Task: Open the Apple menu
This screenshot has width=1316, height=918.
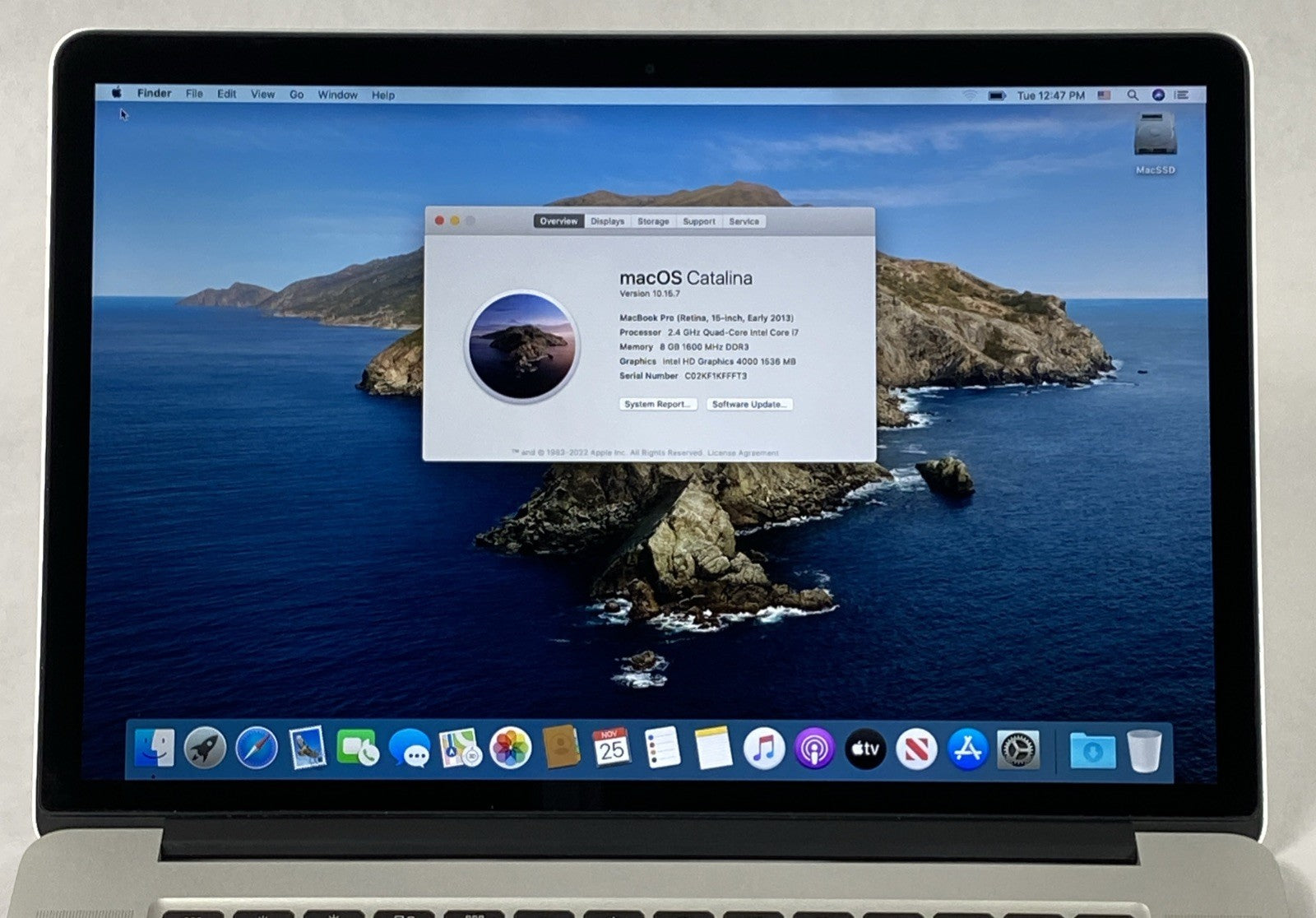Action: 116,94
